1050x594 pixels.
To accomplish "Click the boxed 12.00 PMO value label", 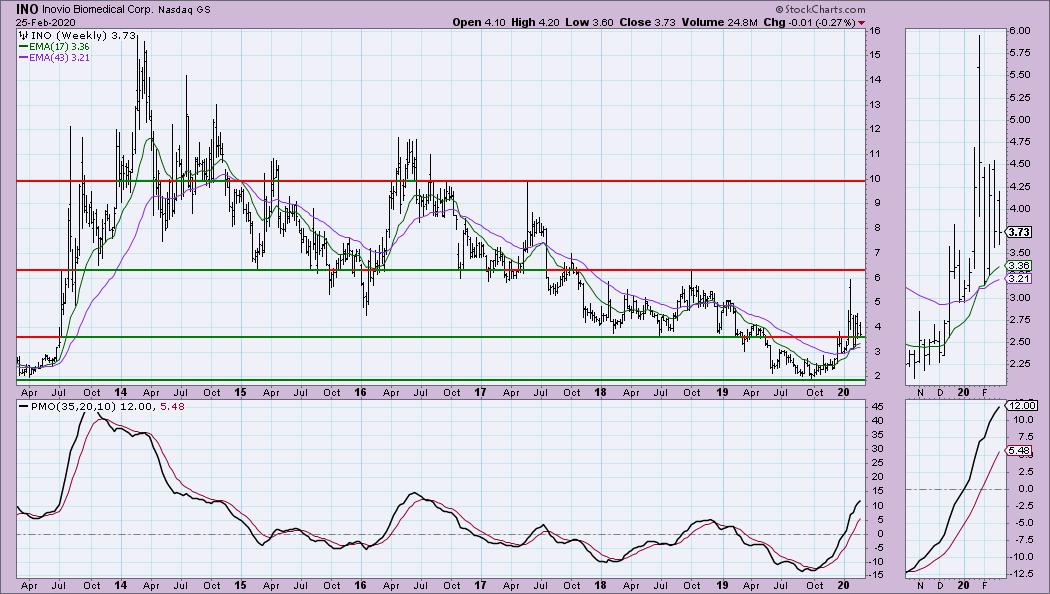I will (x=1021, y=405).
